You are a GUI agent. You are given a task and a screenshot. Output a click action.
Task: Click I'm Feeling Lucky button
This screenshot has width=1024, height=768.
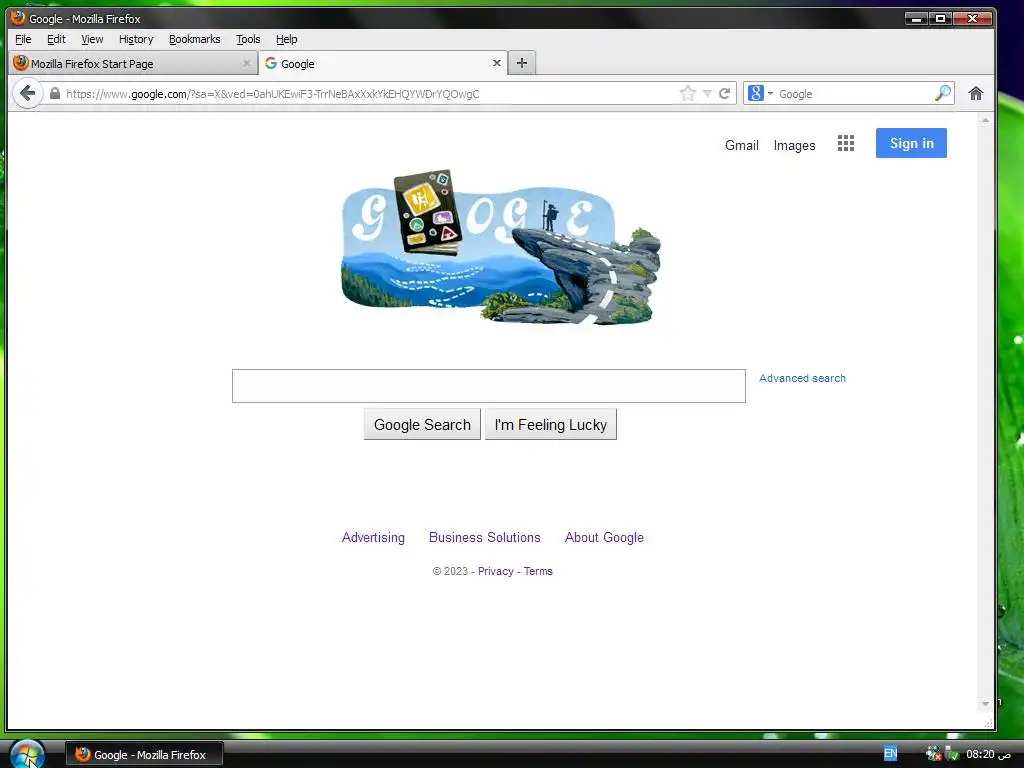click(x=551, y=424)
